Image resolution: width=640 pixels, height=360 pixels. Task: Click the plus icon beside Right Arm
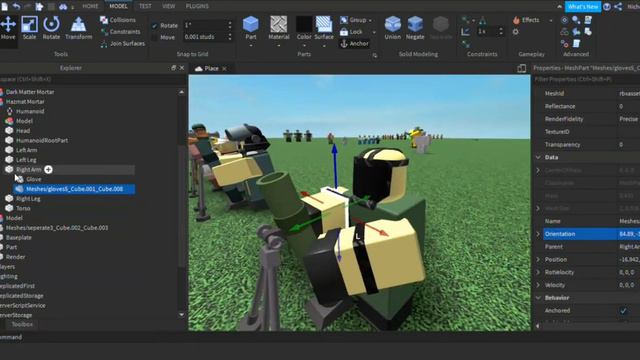[48, 169]
